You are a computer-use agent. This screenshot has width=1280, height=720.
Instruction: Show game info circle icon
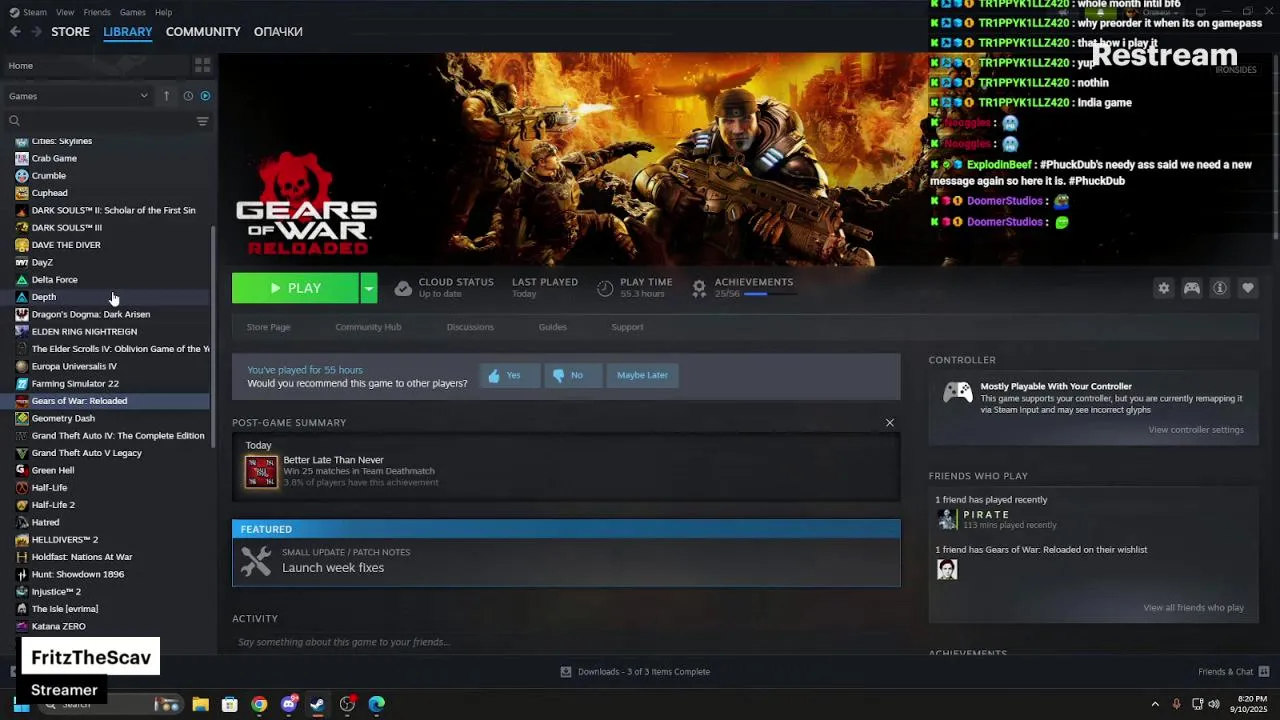coord(1220,288)
